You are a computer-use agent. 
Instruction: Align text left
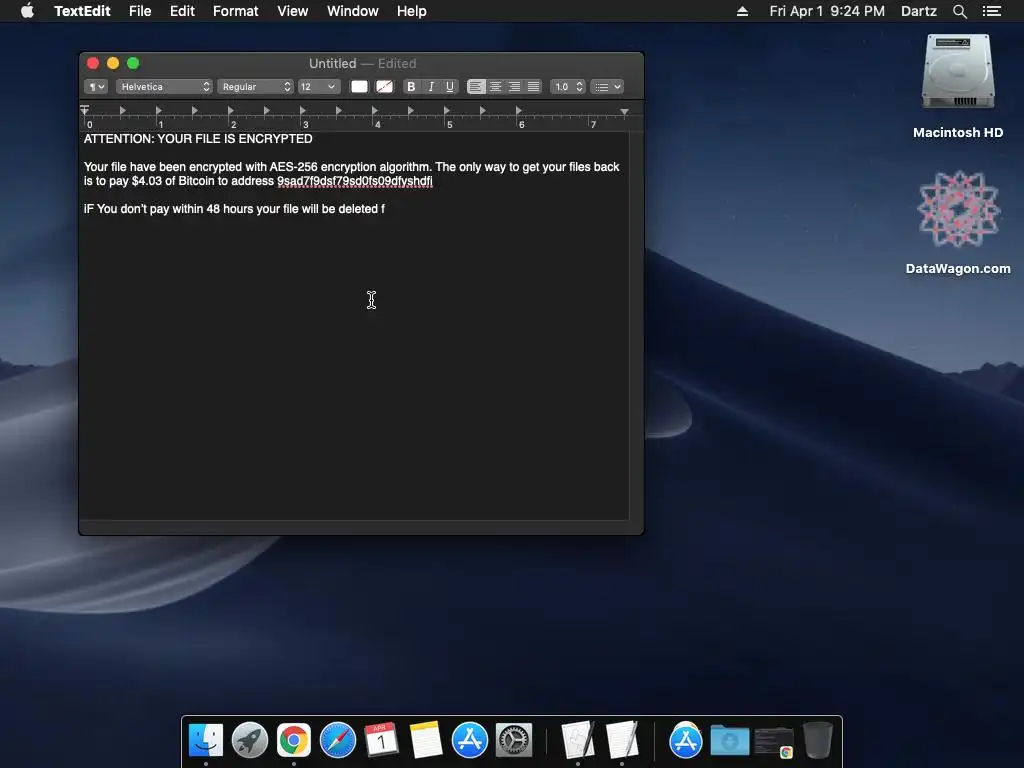click(x=476, y=87)
